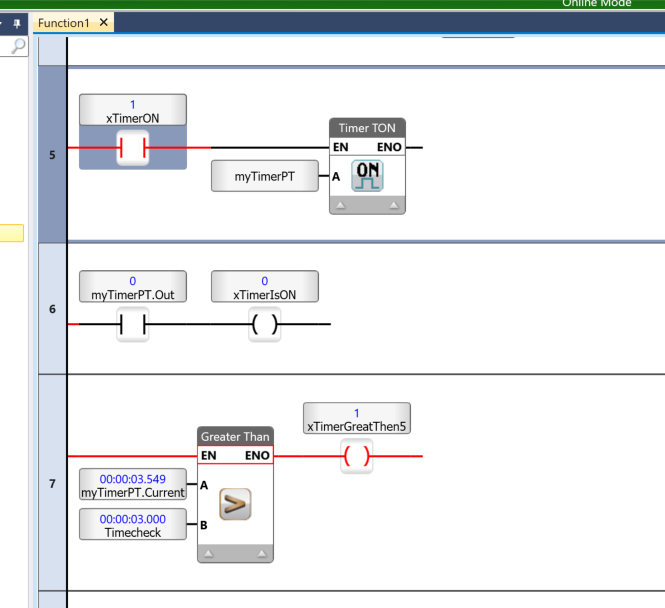Screen dimensions: 665x608
Task: Expand Greater Than block's left bottom arrow
Action: tap(208, 552)
